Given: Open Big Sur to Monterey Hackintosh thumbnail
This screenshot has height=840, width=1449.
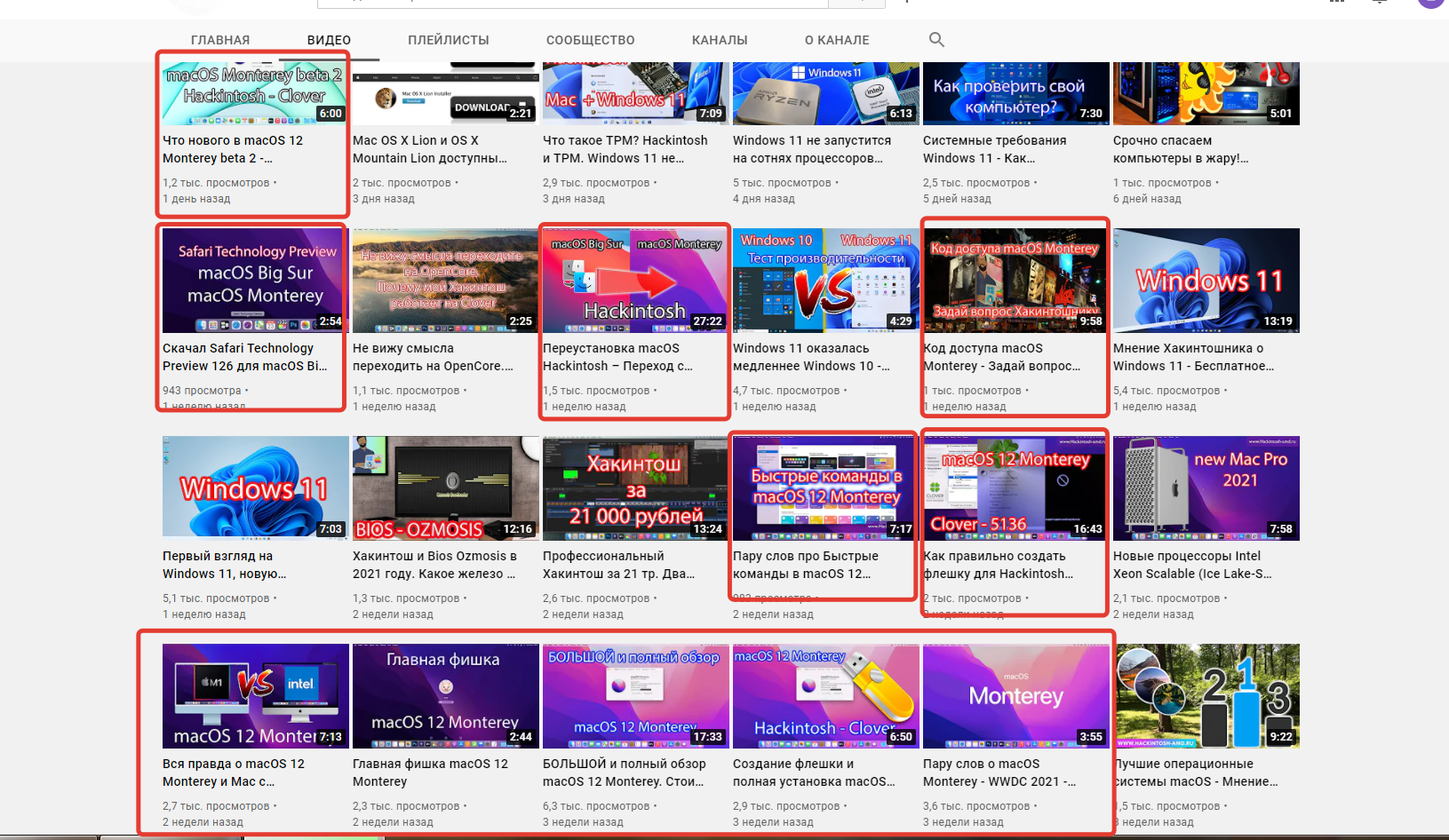Looking at the screenshot, I should click(x=636, y=281).
